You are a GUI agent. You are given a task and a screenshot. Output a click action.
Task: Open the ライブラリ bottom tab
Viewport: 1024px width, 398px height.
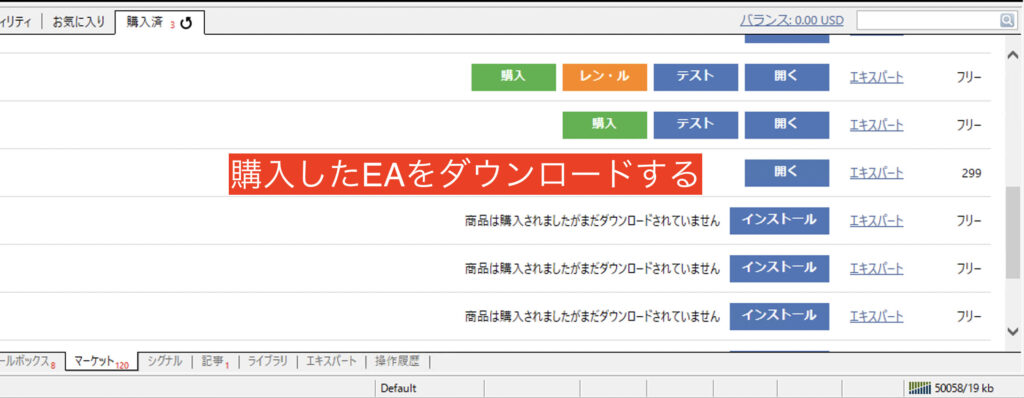click(267, 361)
